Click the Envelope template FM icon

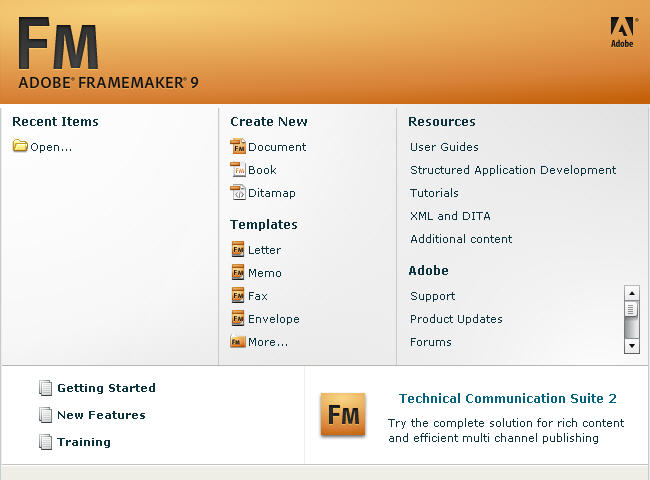(x=238, y=318)
